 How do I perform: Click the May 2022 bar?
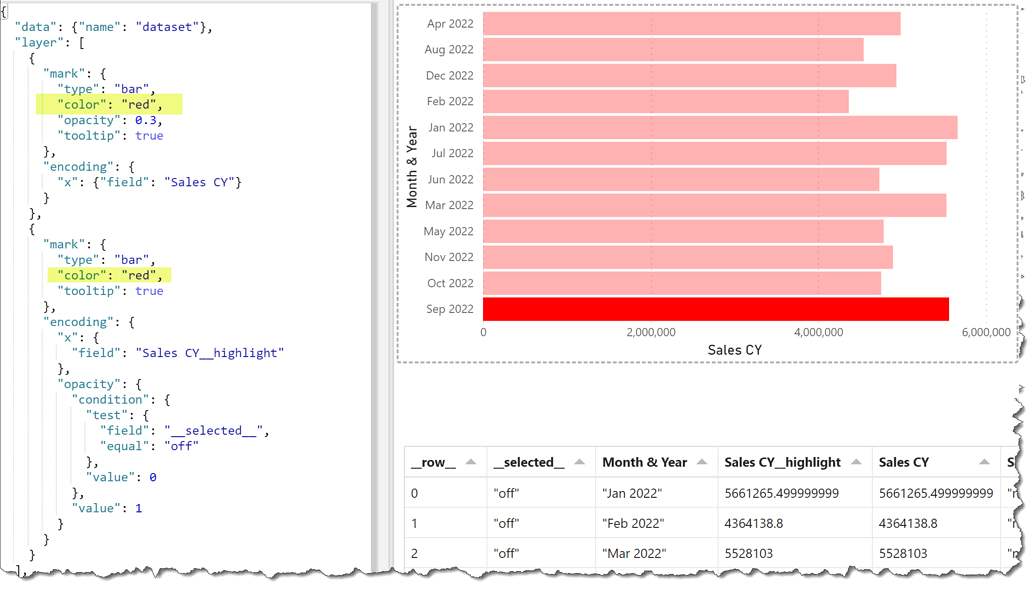[x=683, y=231]
